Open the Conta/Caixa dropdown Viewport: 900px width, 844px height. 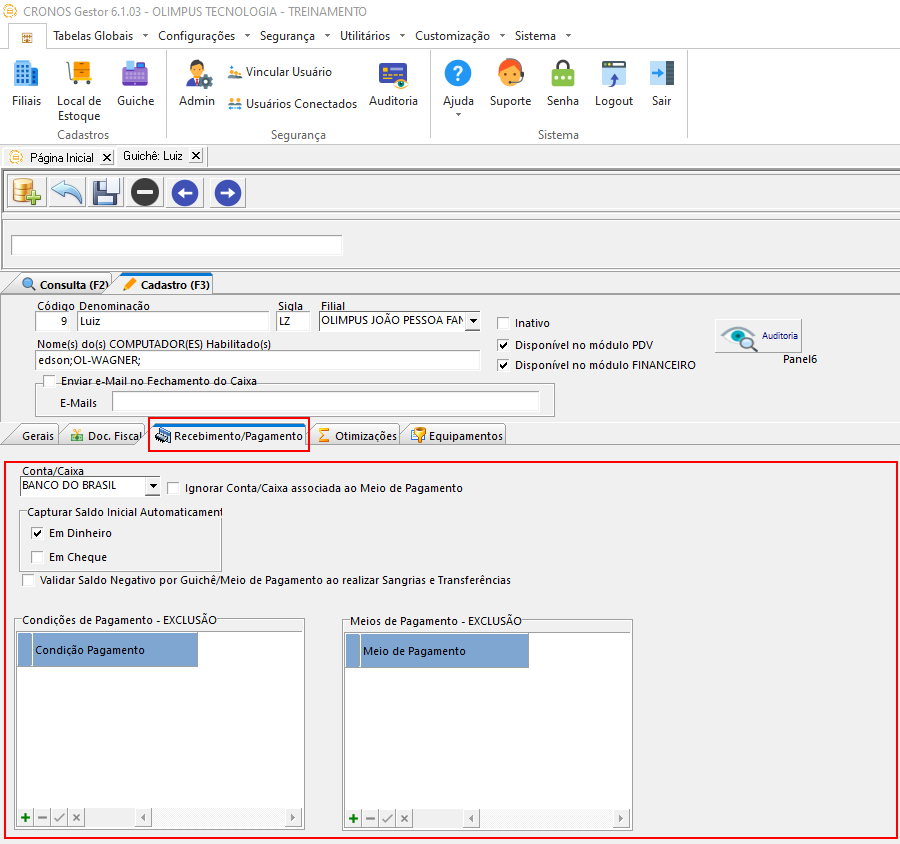click(x=152, y=486)
